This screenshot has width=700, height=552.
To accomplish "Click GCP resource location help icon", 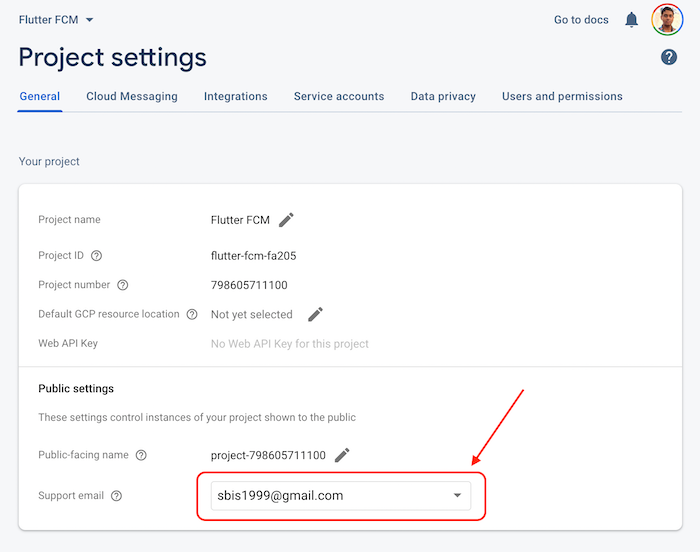I will [192, 314].
